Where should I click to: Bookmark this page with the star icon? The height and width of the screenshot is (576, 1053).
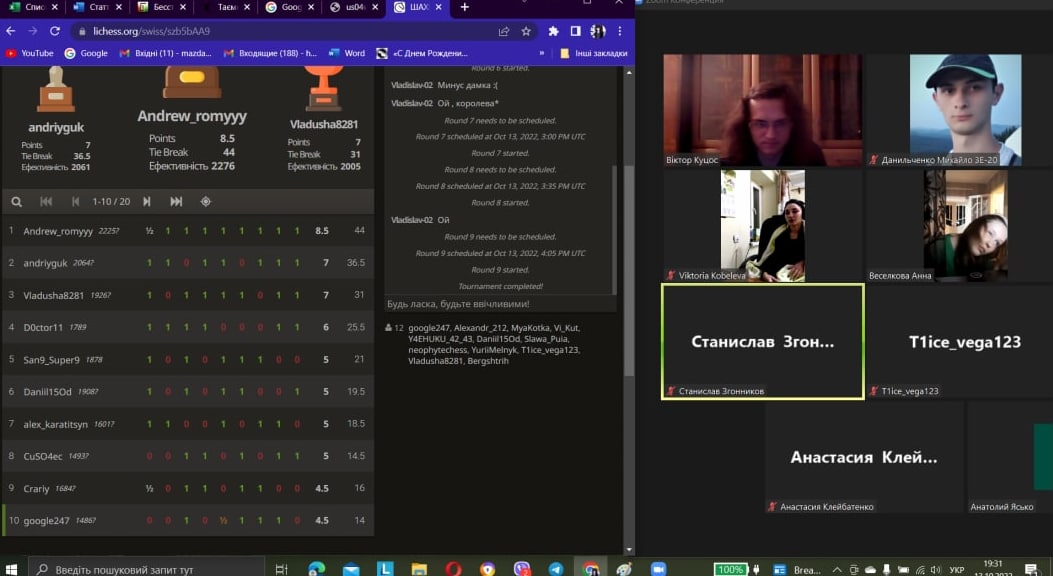point(526,31)
